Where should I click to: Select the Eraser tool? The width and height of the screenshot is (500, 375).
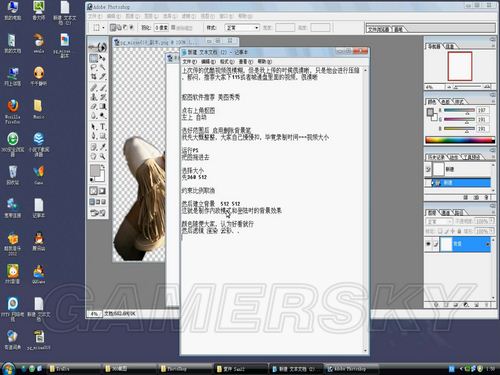(94, 107)
